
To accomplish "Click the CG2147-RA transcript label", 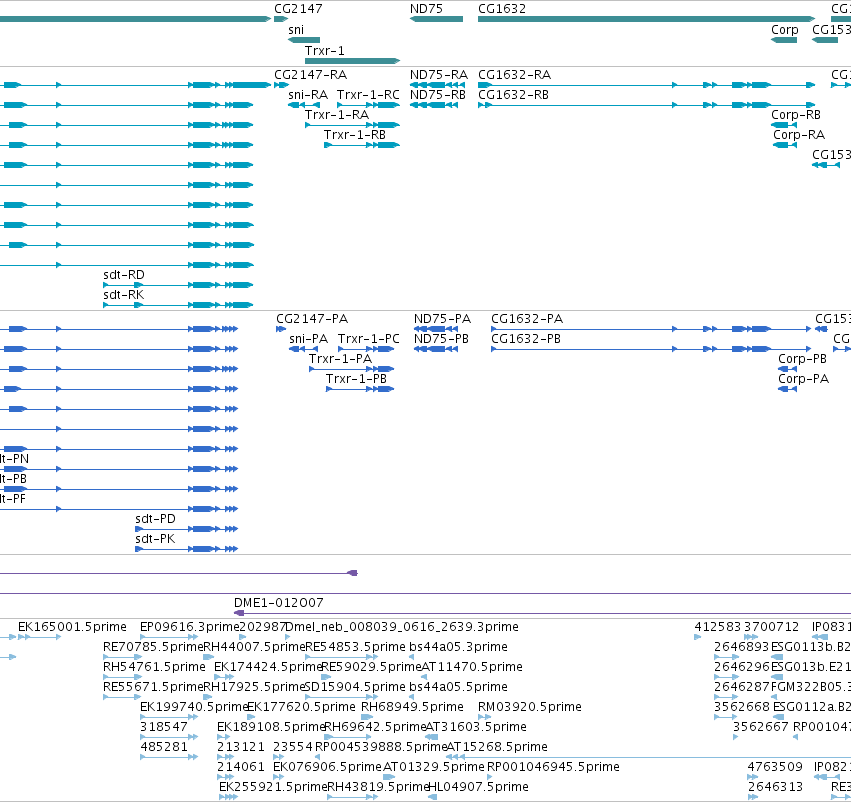I will click(x=310, y=74).
